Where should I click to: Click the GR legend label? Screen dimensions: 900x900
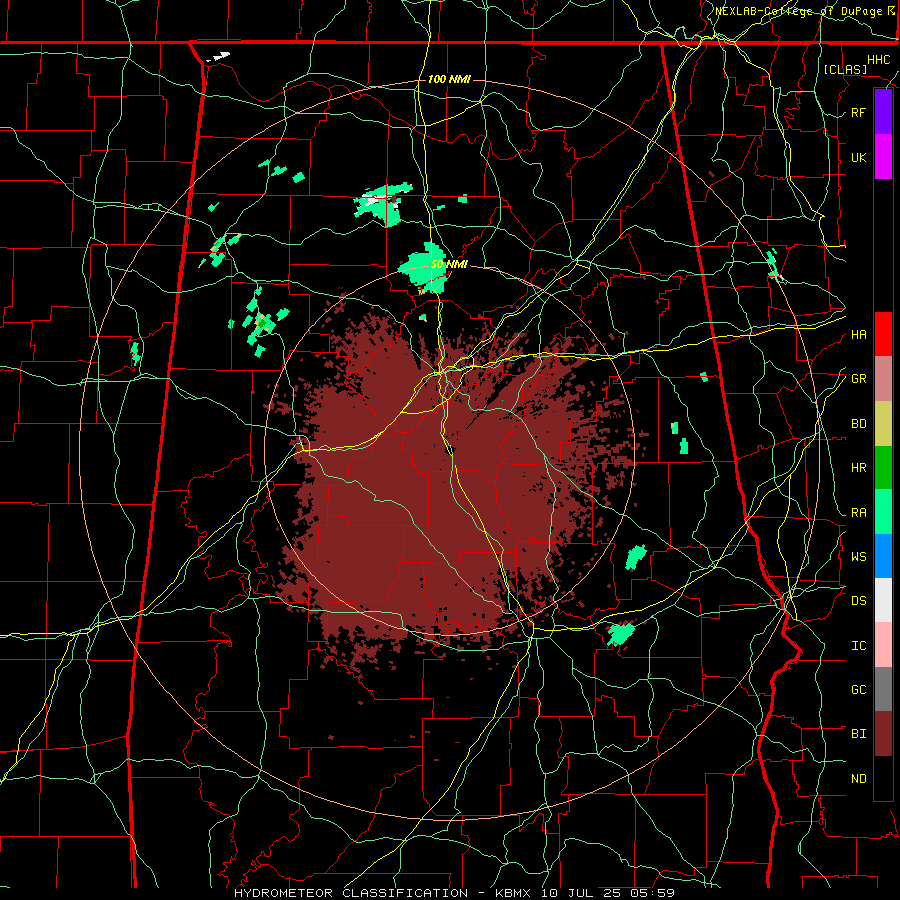click(x=858, y=379)
